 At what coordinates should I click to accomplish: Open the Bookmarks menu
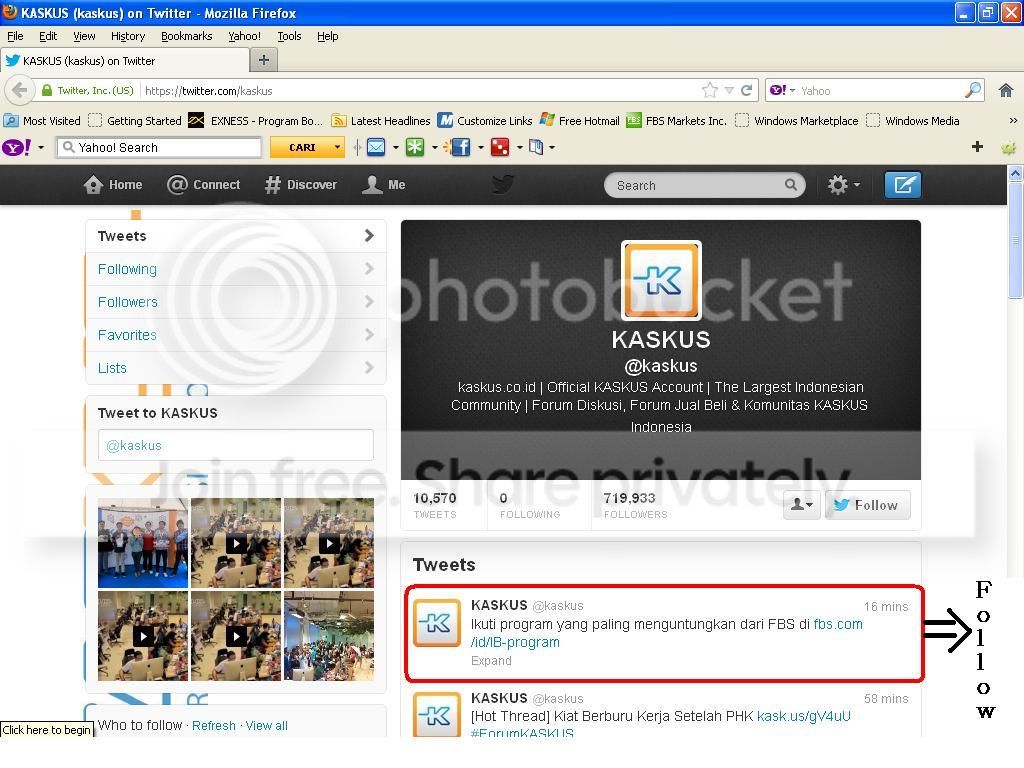[x=186, y=36]
